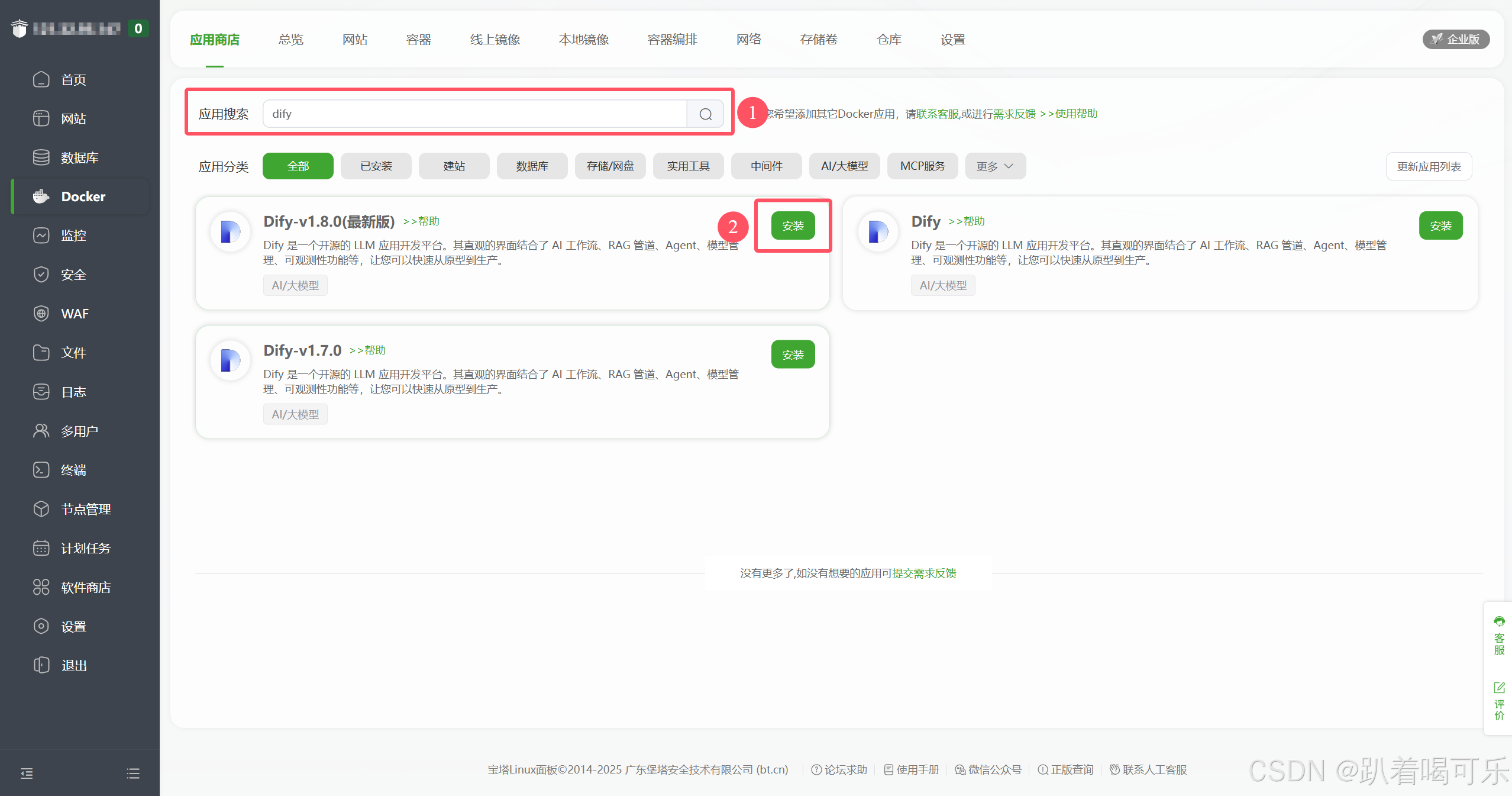The width and height of the screenshot is (1512, 796).
Task: Click the 退出 logout icon
Action: (41, 665)
